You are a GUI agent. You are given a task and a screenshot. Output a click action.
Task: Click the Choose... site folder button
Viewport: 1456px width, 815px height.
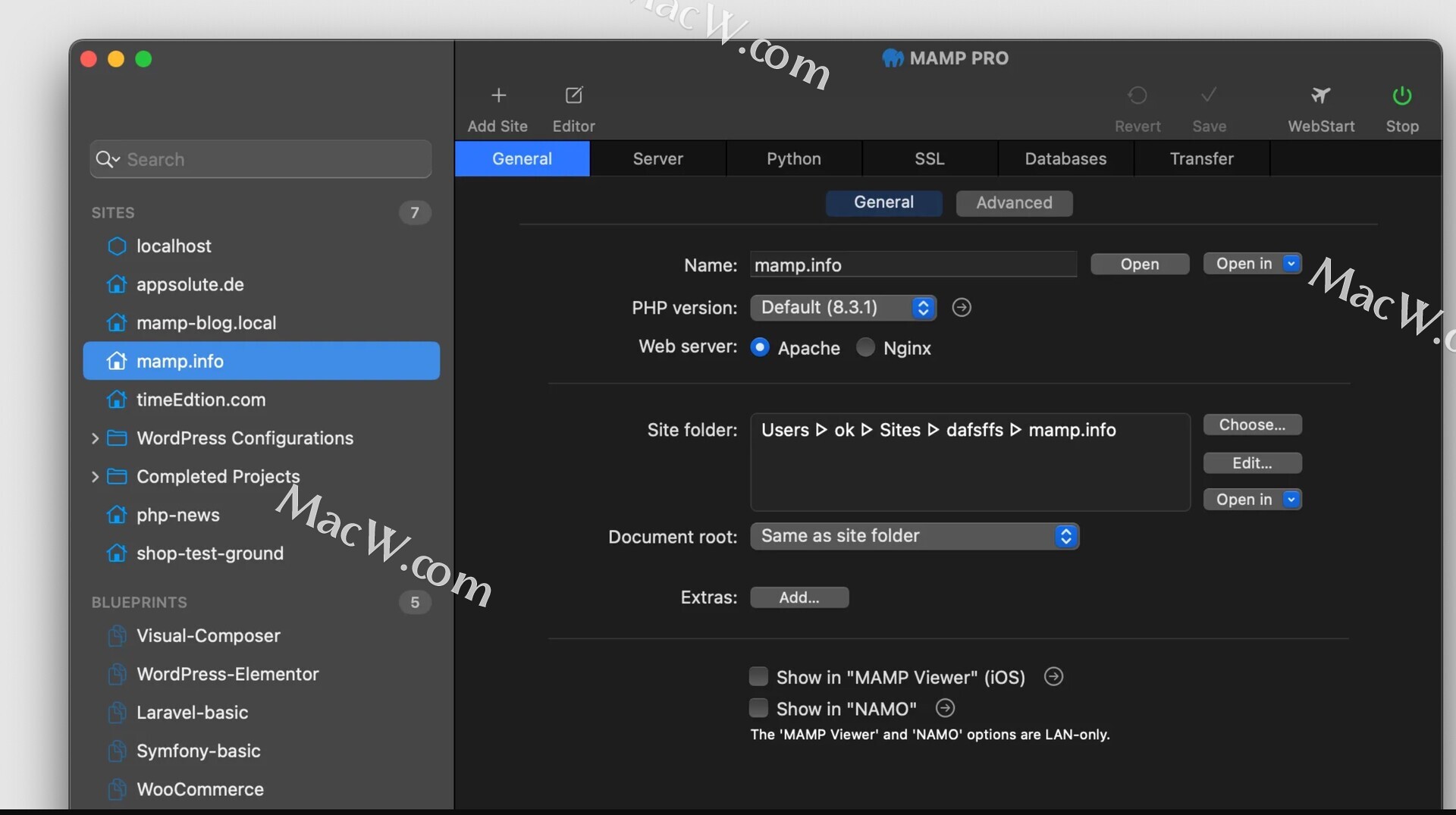tap(1253, 425)
